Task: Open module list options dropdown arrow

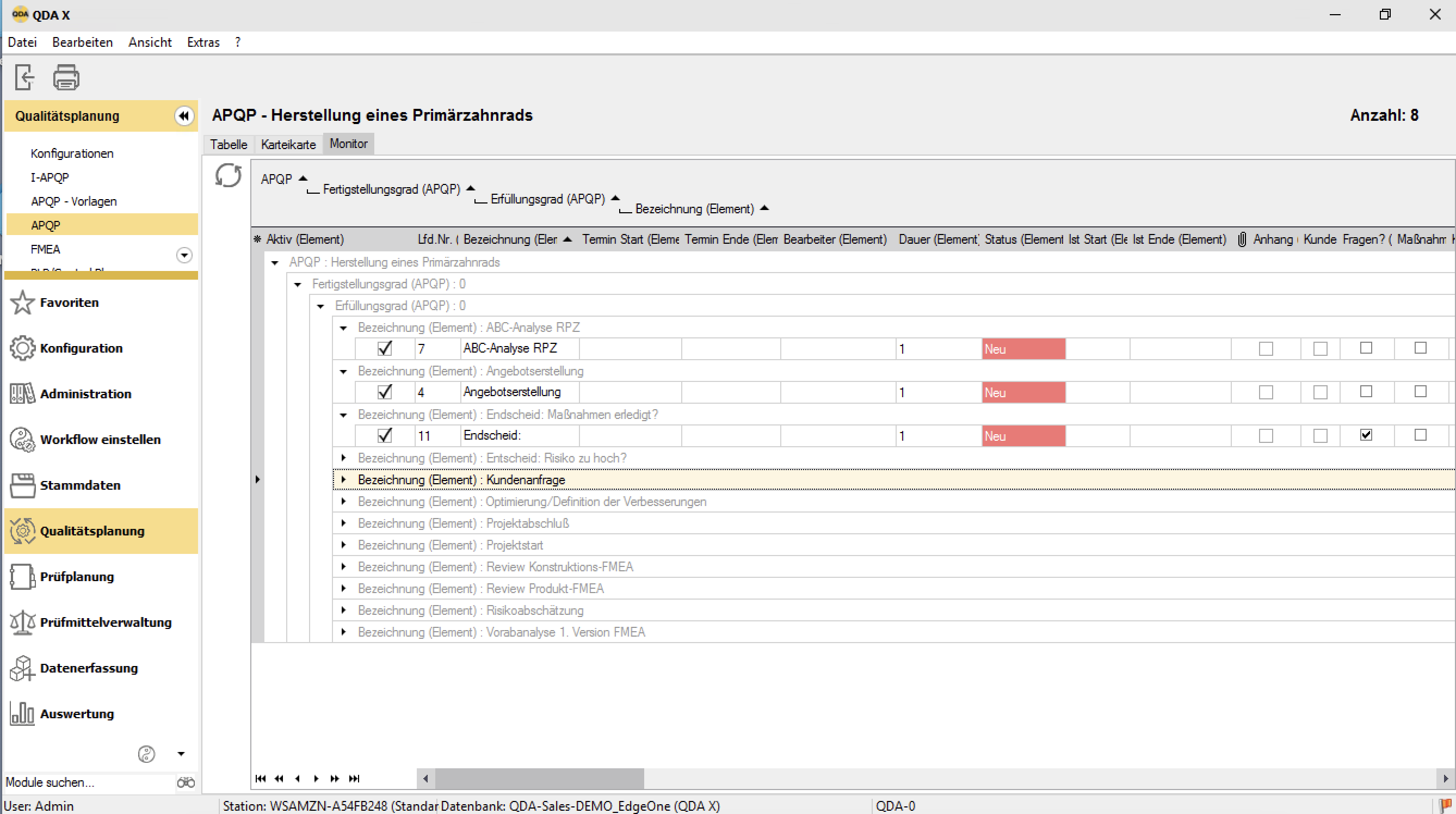Action: tap(181, 754)
